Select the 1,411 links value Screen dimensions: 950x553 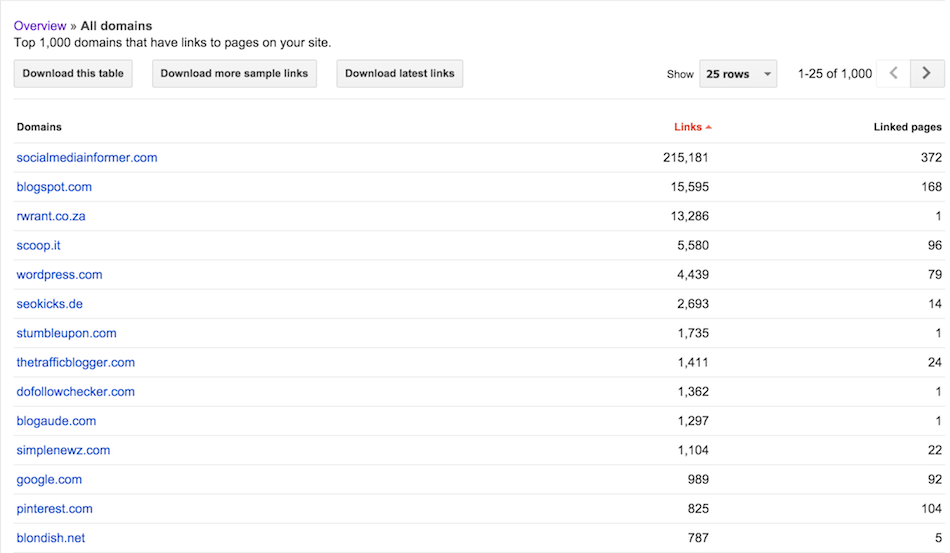pyautogui.click(x=693, y=362)
